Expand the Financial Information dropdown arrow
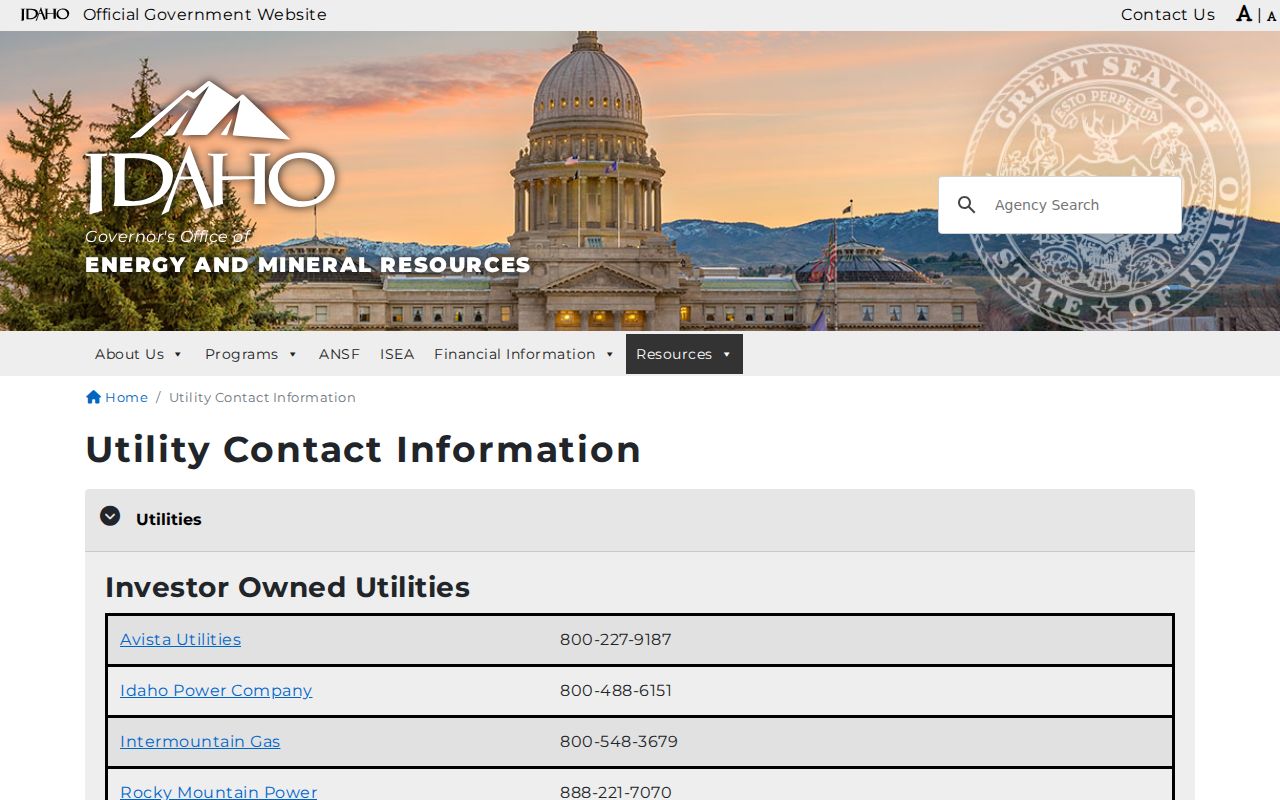The image size is (1280, 800). (610, 355)
